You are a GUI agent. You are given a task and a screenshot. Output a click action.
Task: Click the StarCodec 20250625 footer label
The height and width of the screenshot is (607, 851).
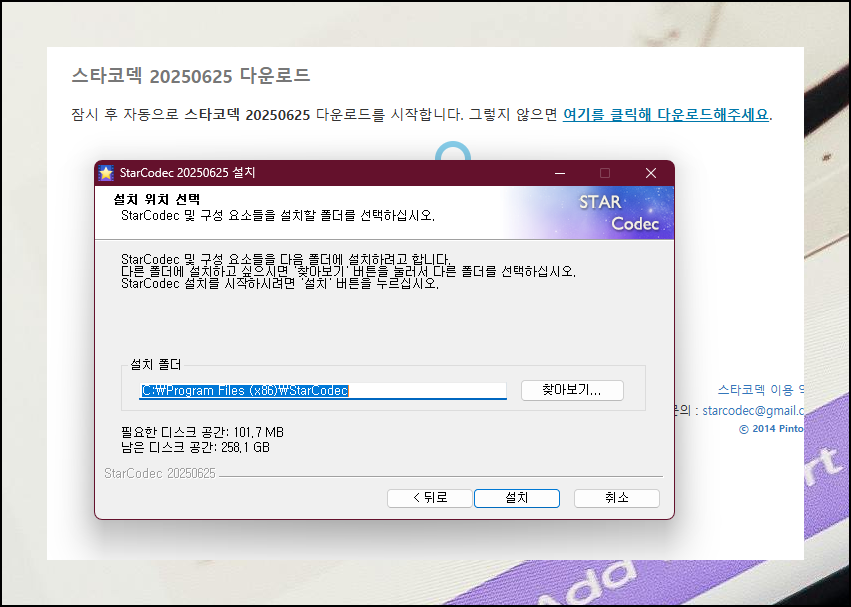(160, 473)
